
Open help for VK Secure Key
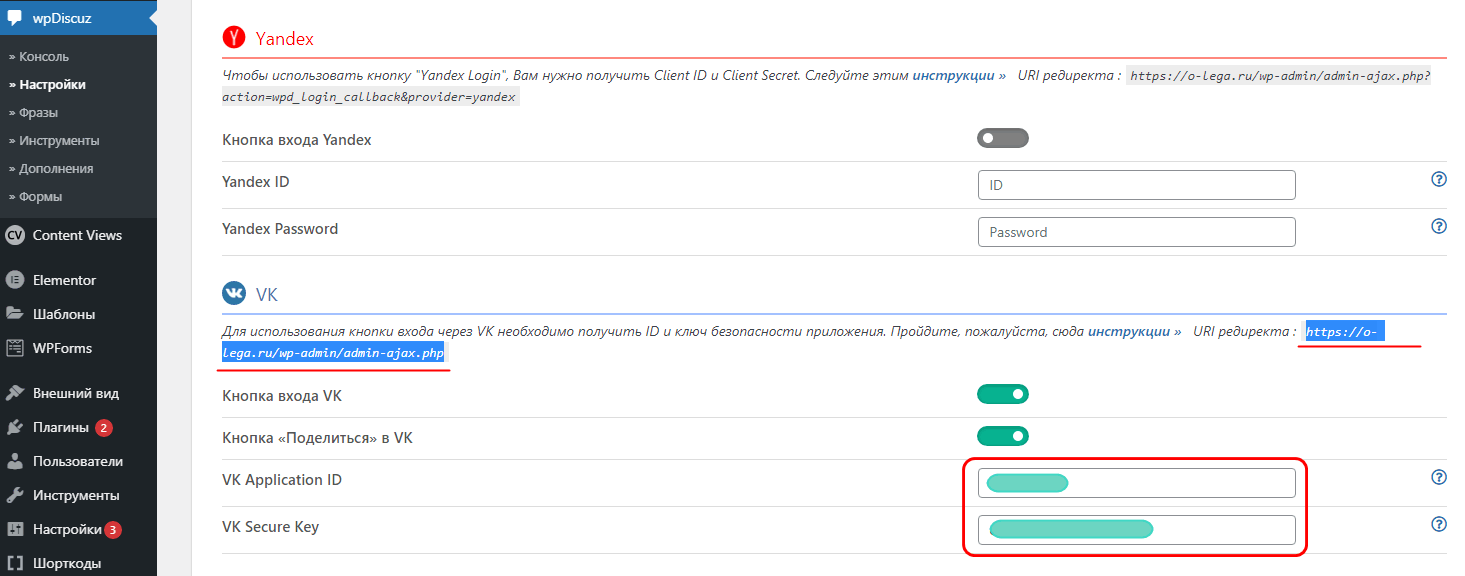[1439, 524]
